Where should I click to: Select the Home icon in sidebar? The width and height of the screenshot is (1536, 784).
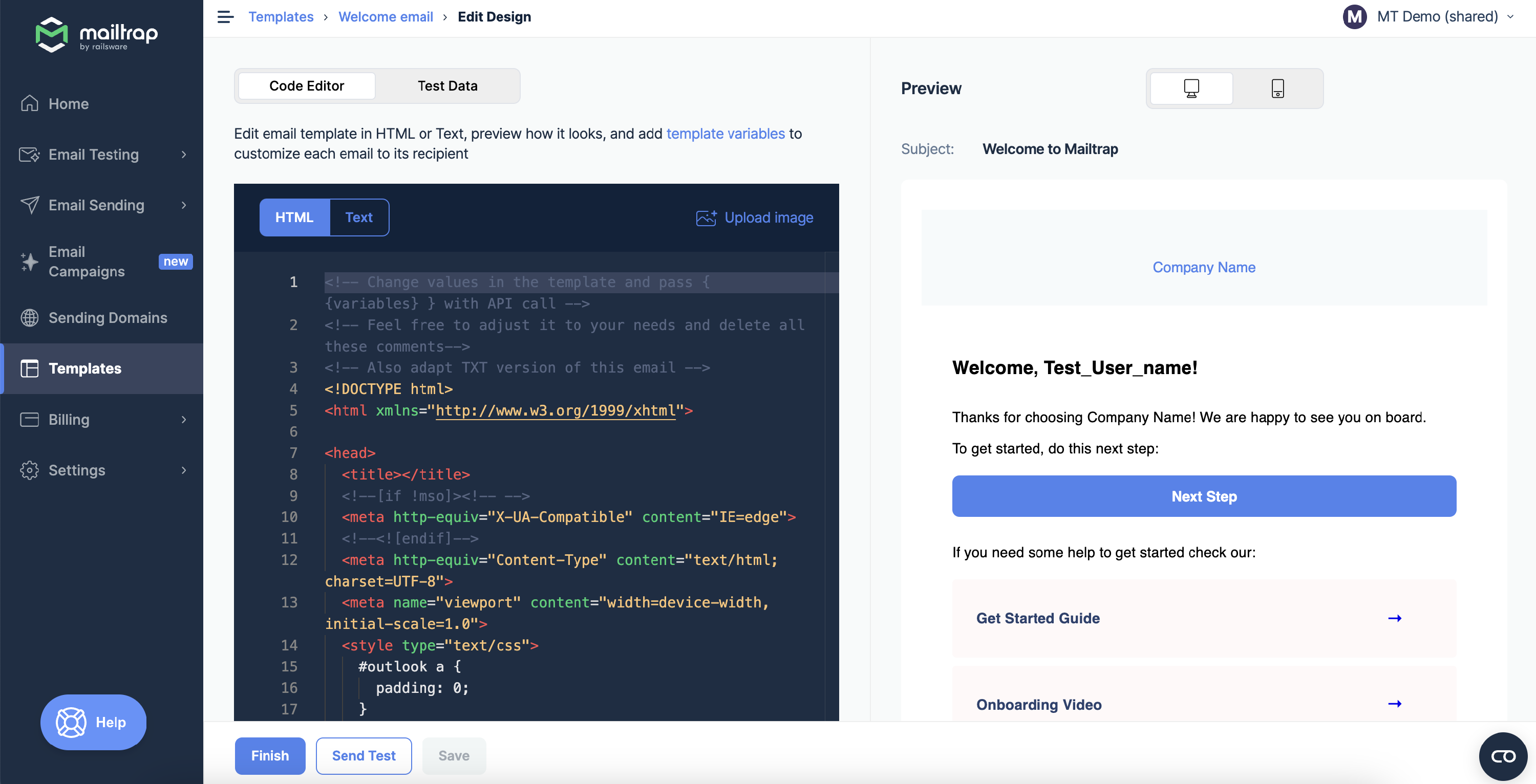(x=29, y=103)
